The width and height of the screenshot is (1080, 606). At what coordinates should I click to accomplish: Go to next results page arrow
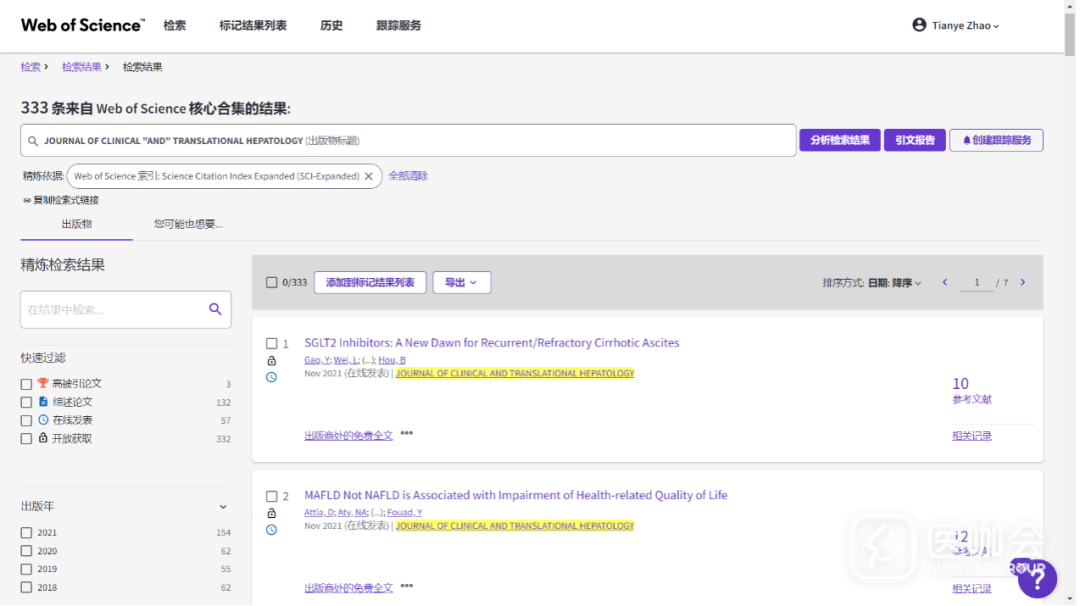(1022, 283)
